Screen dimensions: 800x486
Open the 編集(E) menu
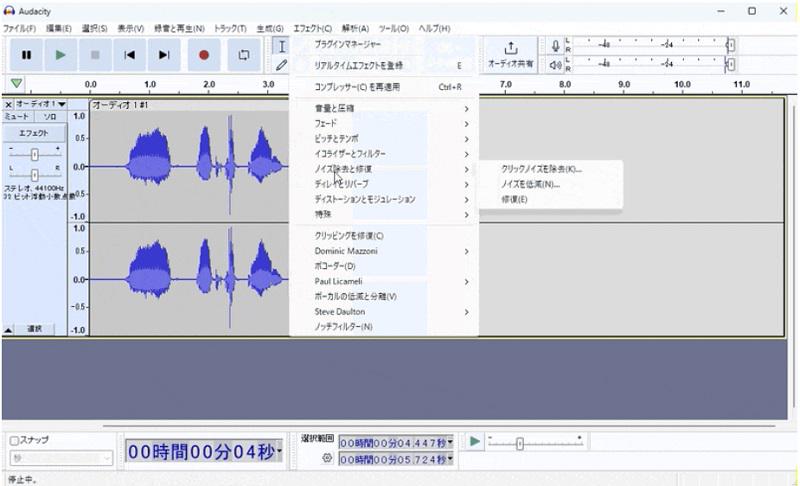[59, 29]
